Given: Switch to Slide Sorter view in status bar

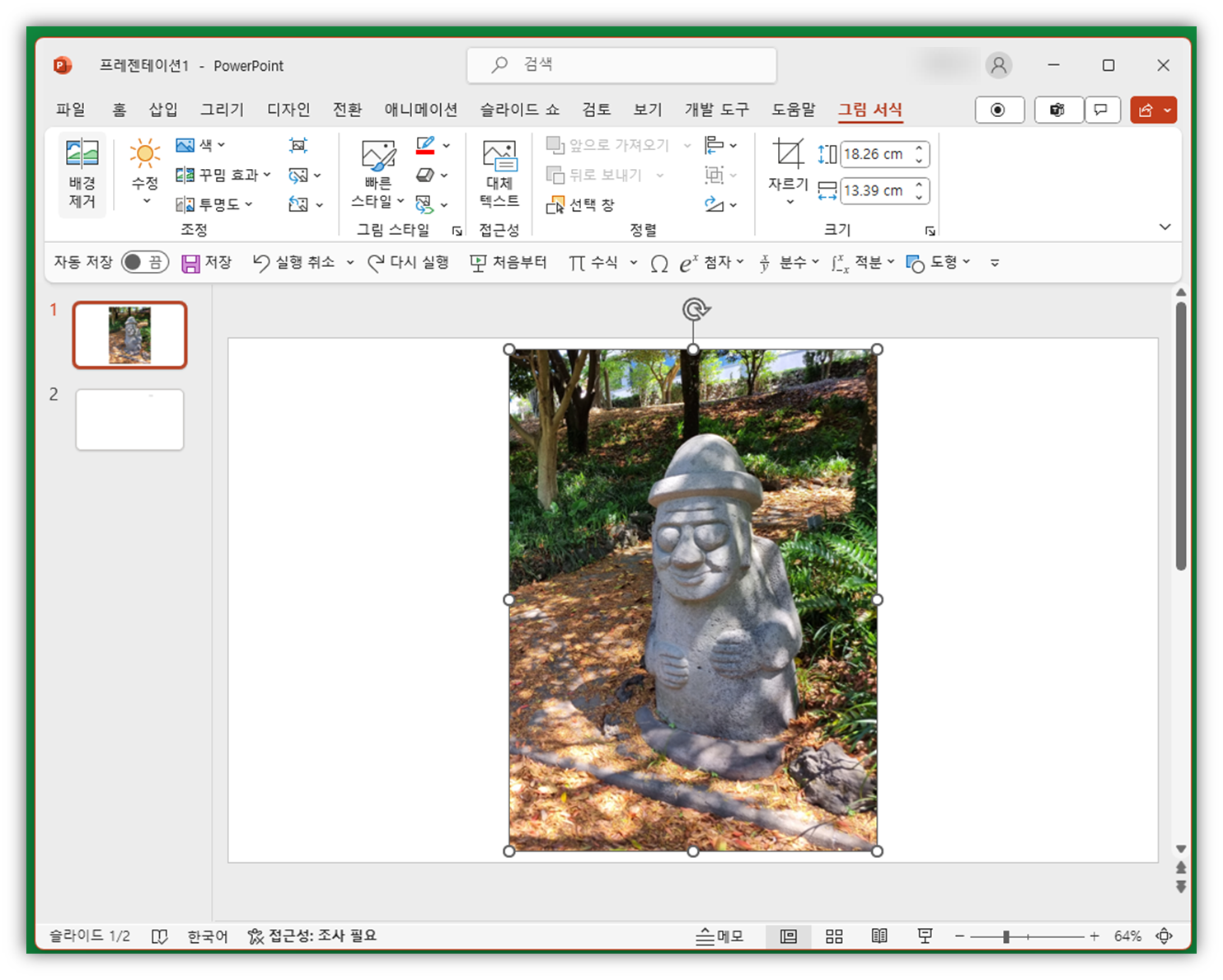Looking at the screenshot, I should 833,935.
